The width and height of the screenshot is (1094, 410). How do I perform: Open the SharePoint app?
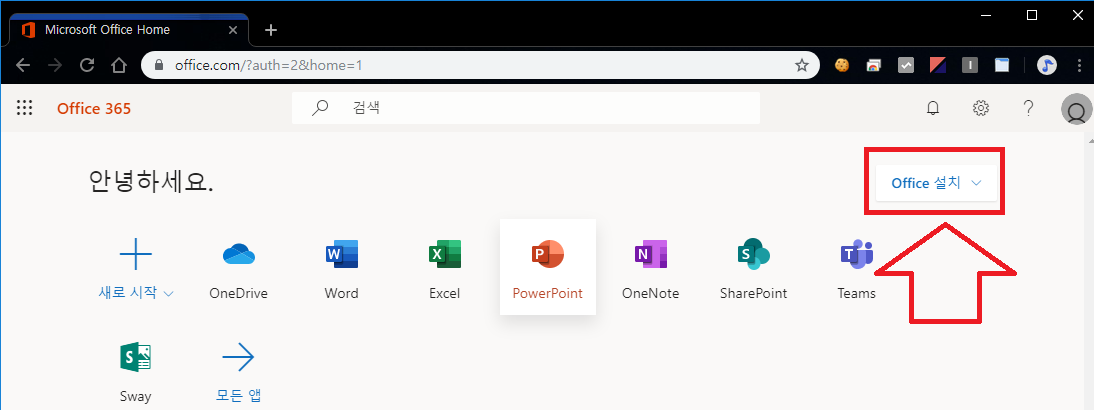pos(754,271)
